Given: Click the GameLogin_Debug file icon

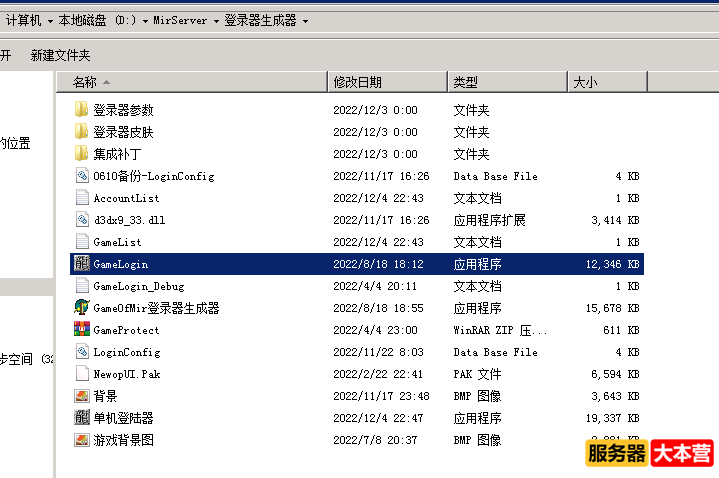Looking at the screenshot, I should [82, 286].
